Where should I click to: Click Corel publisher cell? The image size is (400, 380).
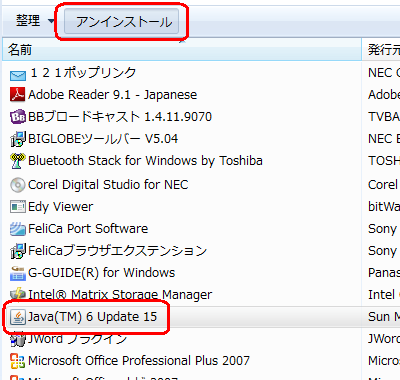point(383,185)
